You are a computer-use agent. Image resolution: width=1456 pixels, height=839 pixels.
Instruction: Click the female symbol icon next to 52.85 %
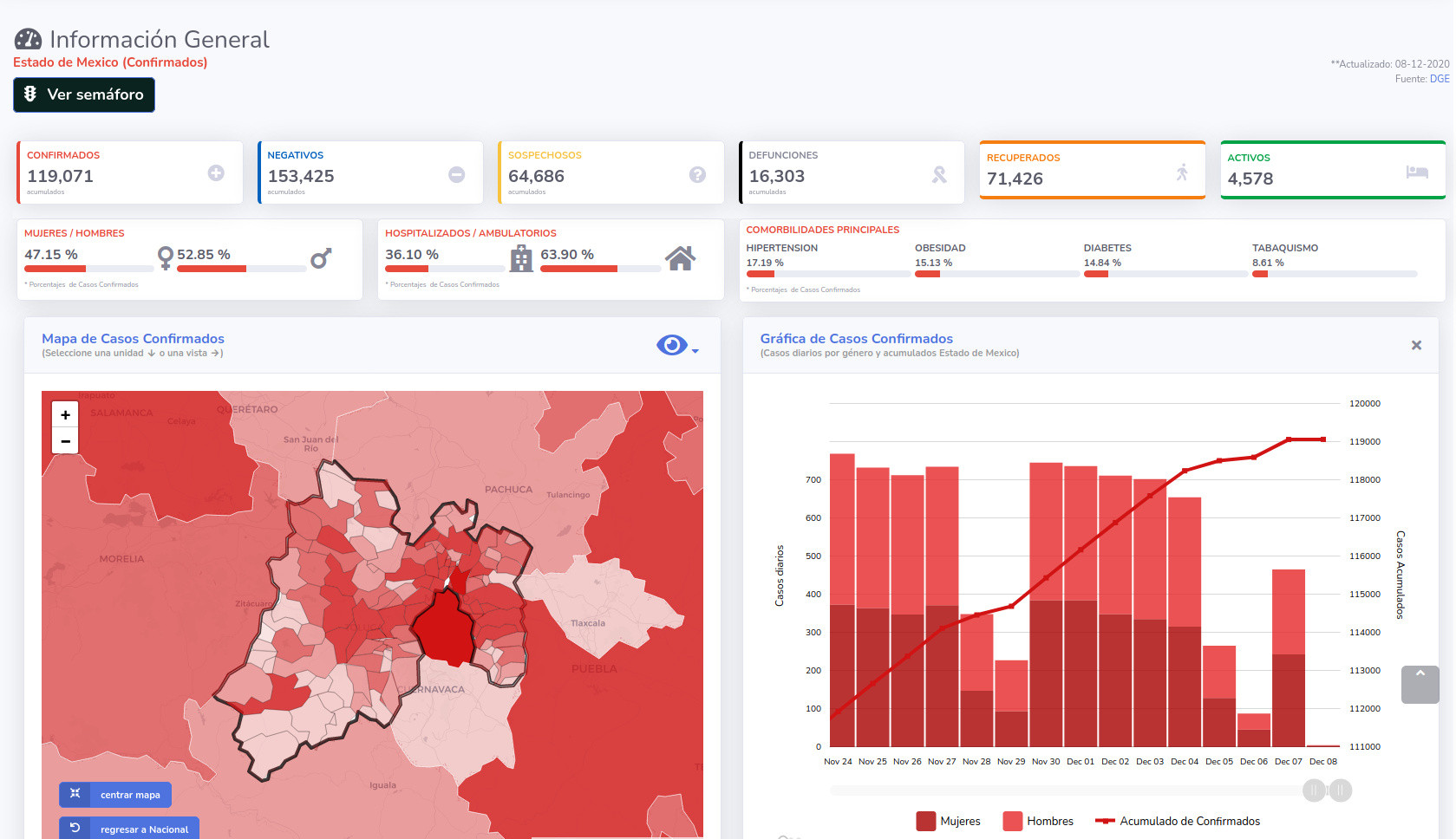point(166,257)
